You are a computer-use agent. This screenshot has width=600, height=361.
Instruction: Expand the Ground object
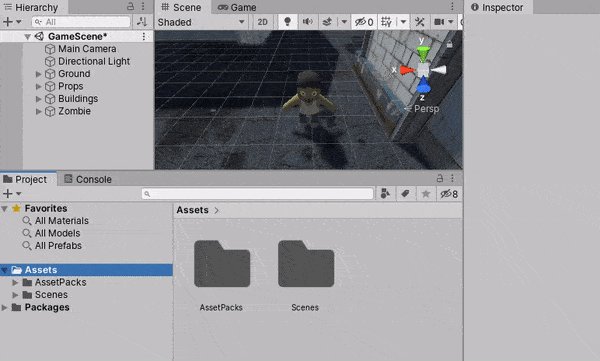(38, 74)
